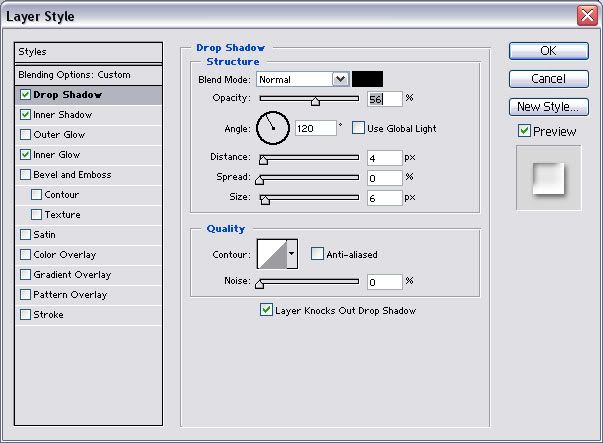Open the black shadow color swatch
Image resolution: width=603 pixels, height=443 pixels.
tap(368, 79)
